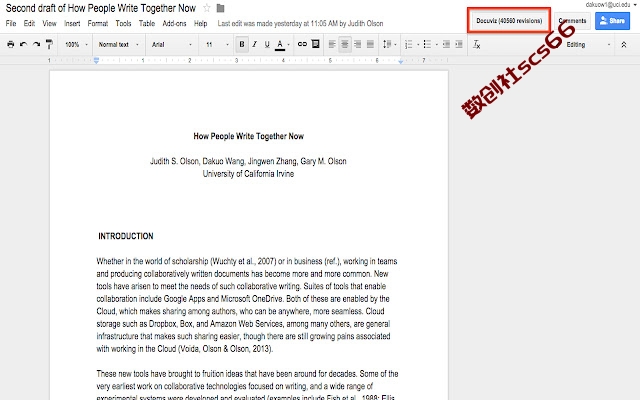Insert a link with the chain icon
Image resolution: width=640 pixels, height=400 pixels.
pos(302,44)
